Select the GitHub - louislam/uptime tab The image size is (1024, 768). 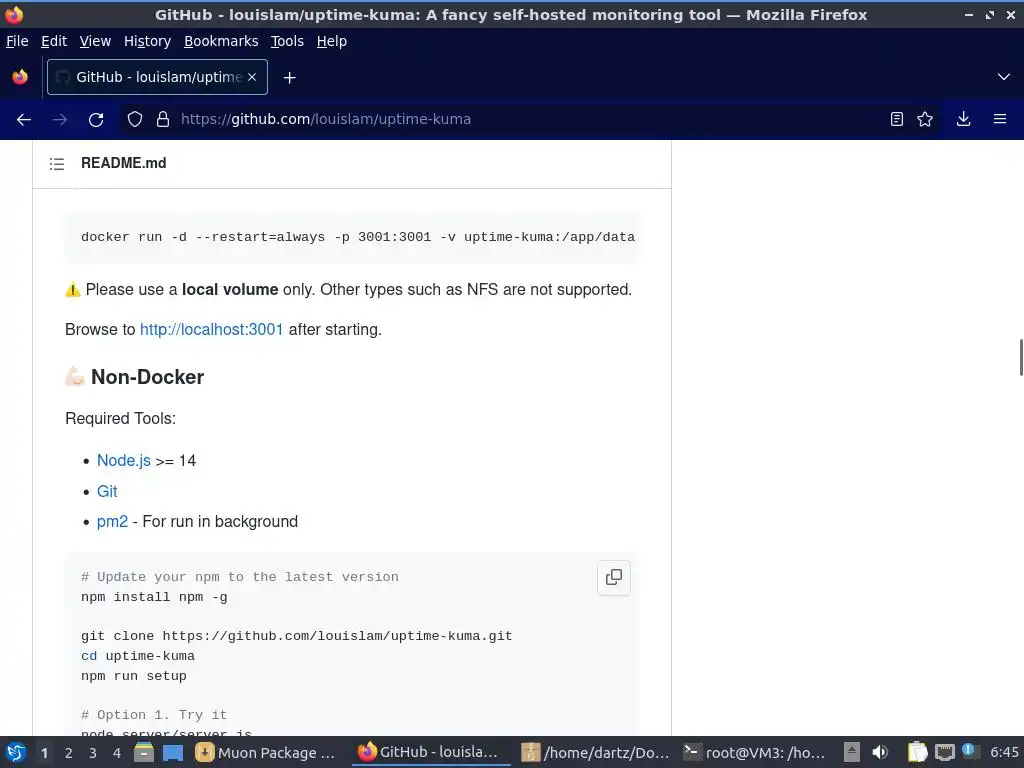pyautogui.click(x=157, y=77)
